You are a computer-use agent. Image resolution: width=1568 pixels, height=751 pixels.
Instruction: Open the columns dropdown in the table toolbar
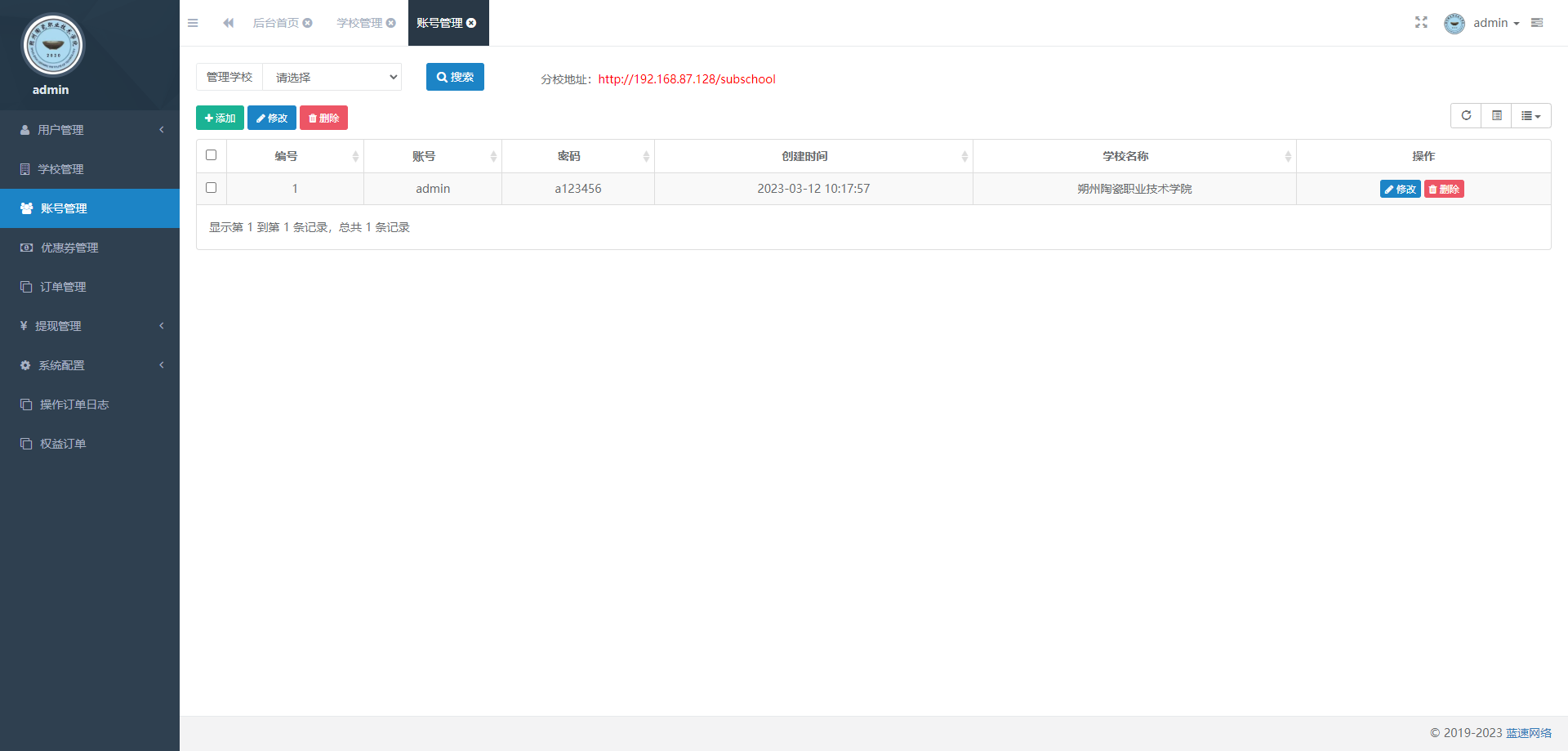click(1530, 116)
